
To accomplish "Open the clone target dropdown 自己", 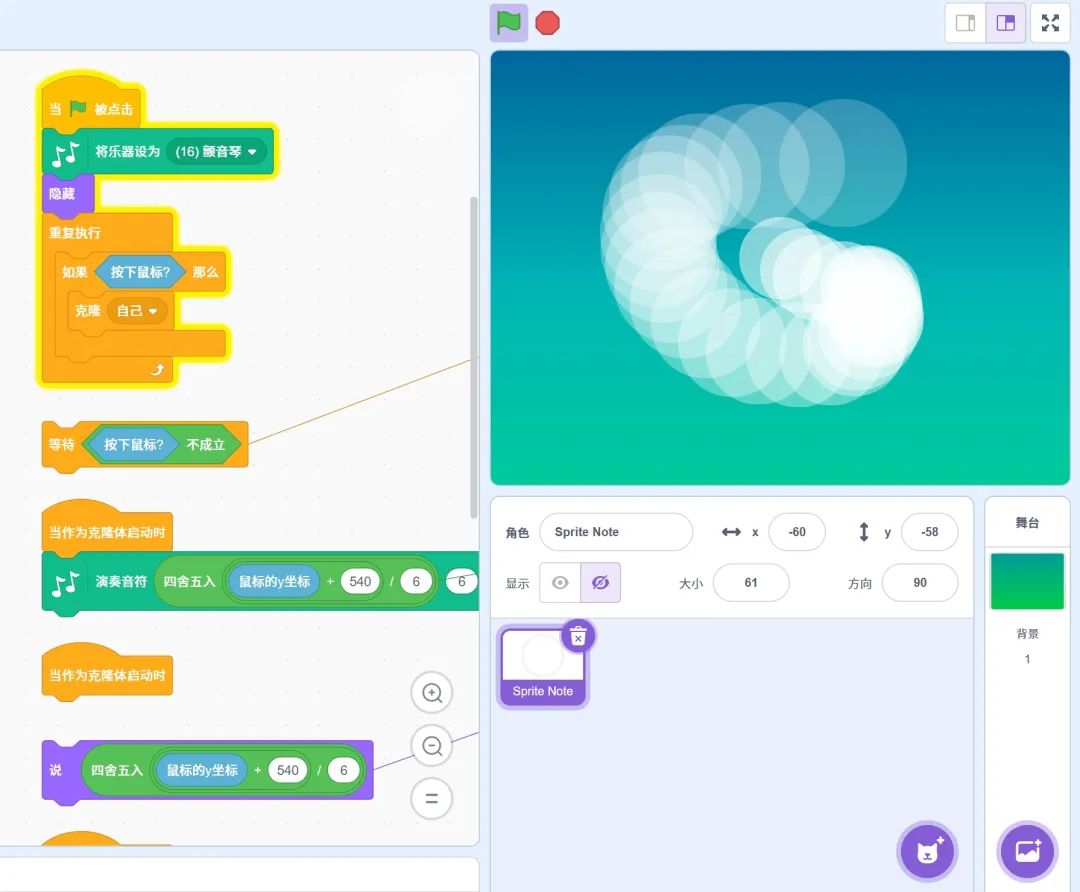I will coord(137,311).
